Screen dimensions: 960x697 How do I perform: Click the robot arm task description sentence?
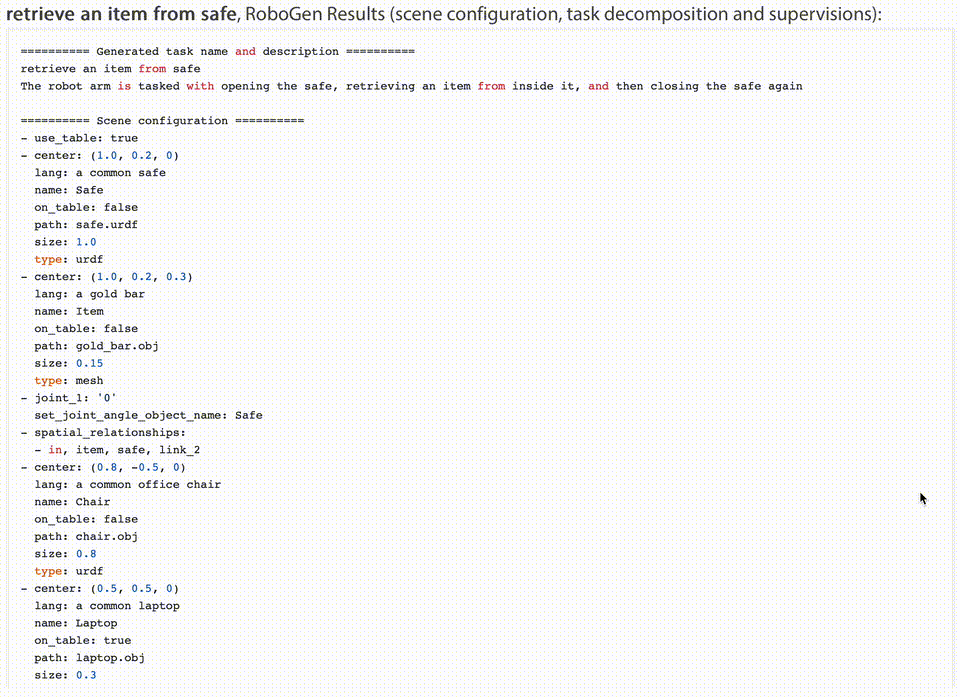(410, 86)
